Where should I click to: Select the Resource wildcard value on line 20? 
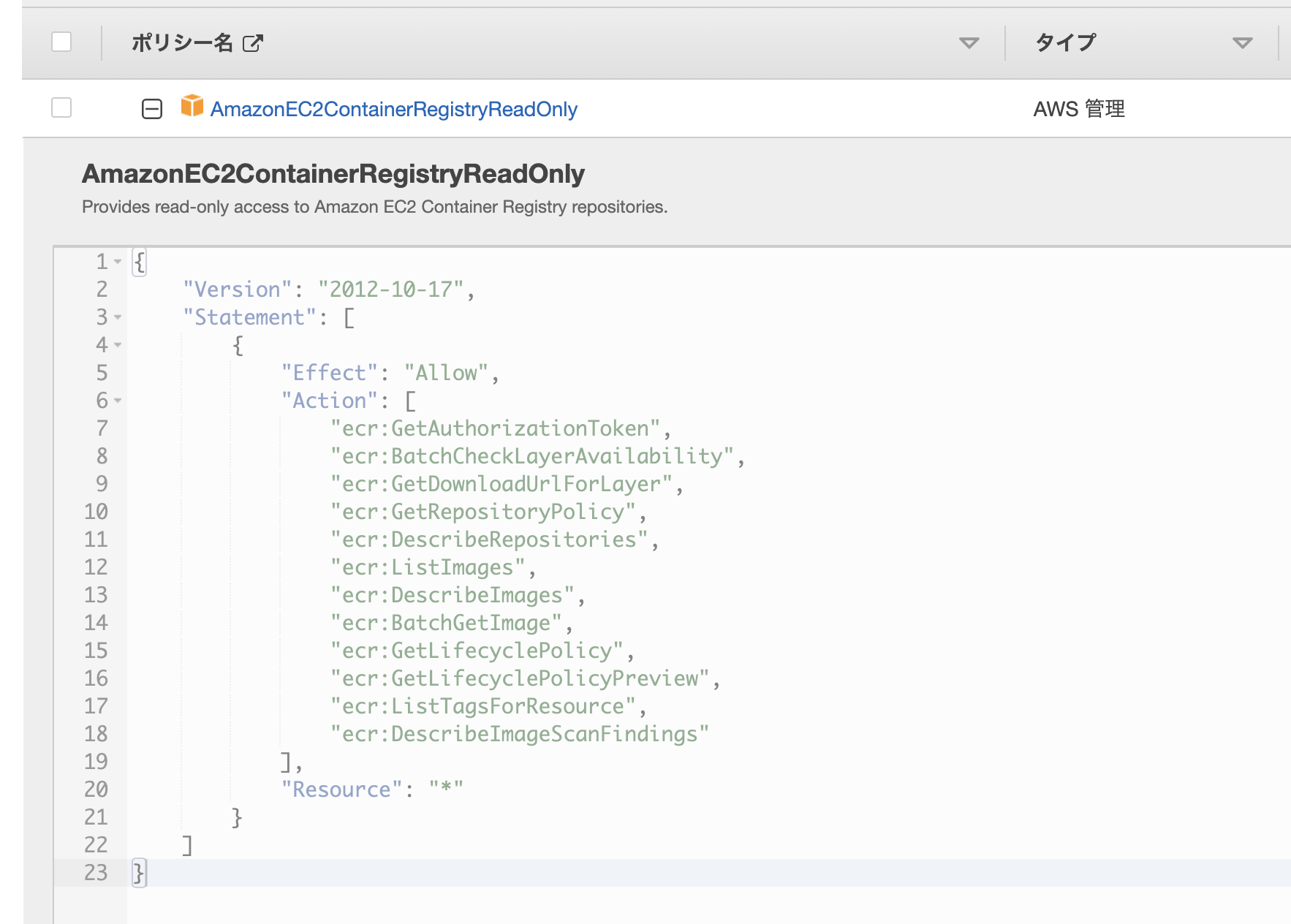(x=447, y=789)
